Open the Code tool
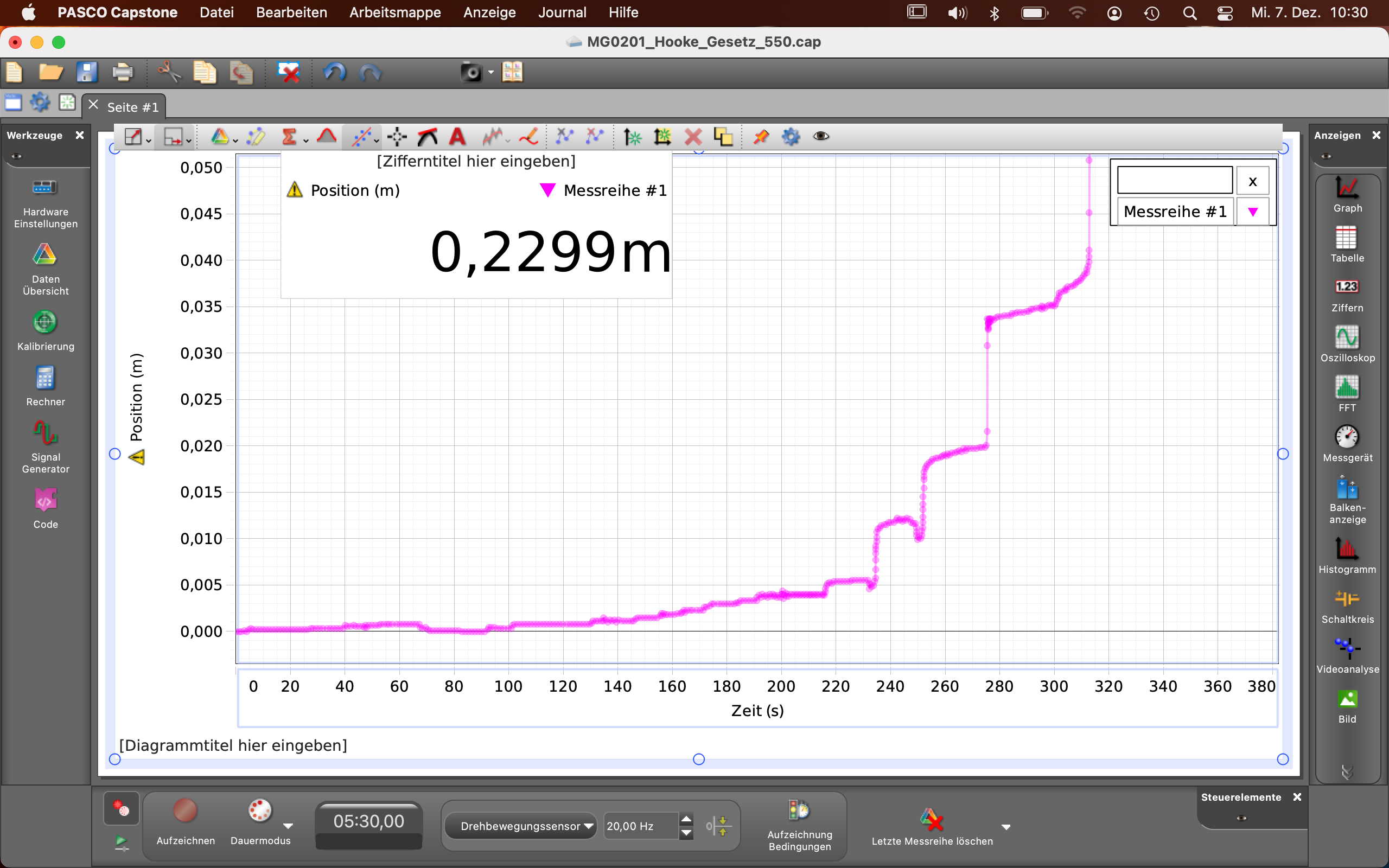1389x868 pixels. 46,509
